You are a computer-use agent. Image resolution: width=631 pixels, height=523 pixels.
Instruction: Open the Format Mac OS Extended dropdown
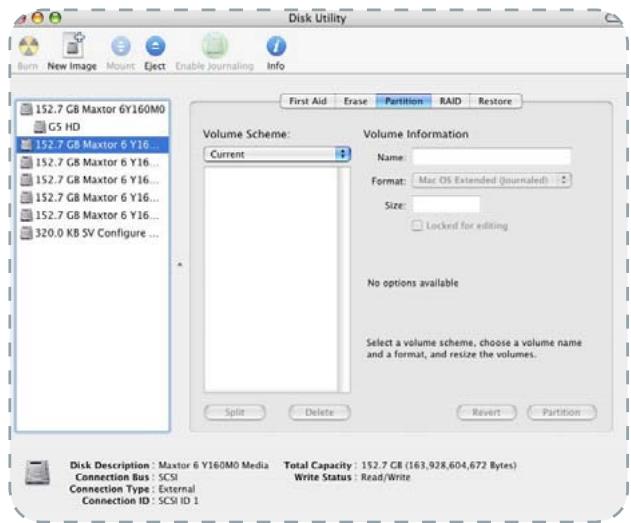tap(491, 180)
